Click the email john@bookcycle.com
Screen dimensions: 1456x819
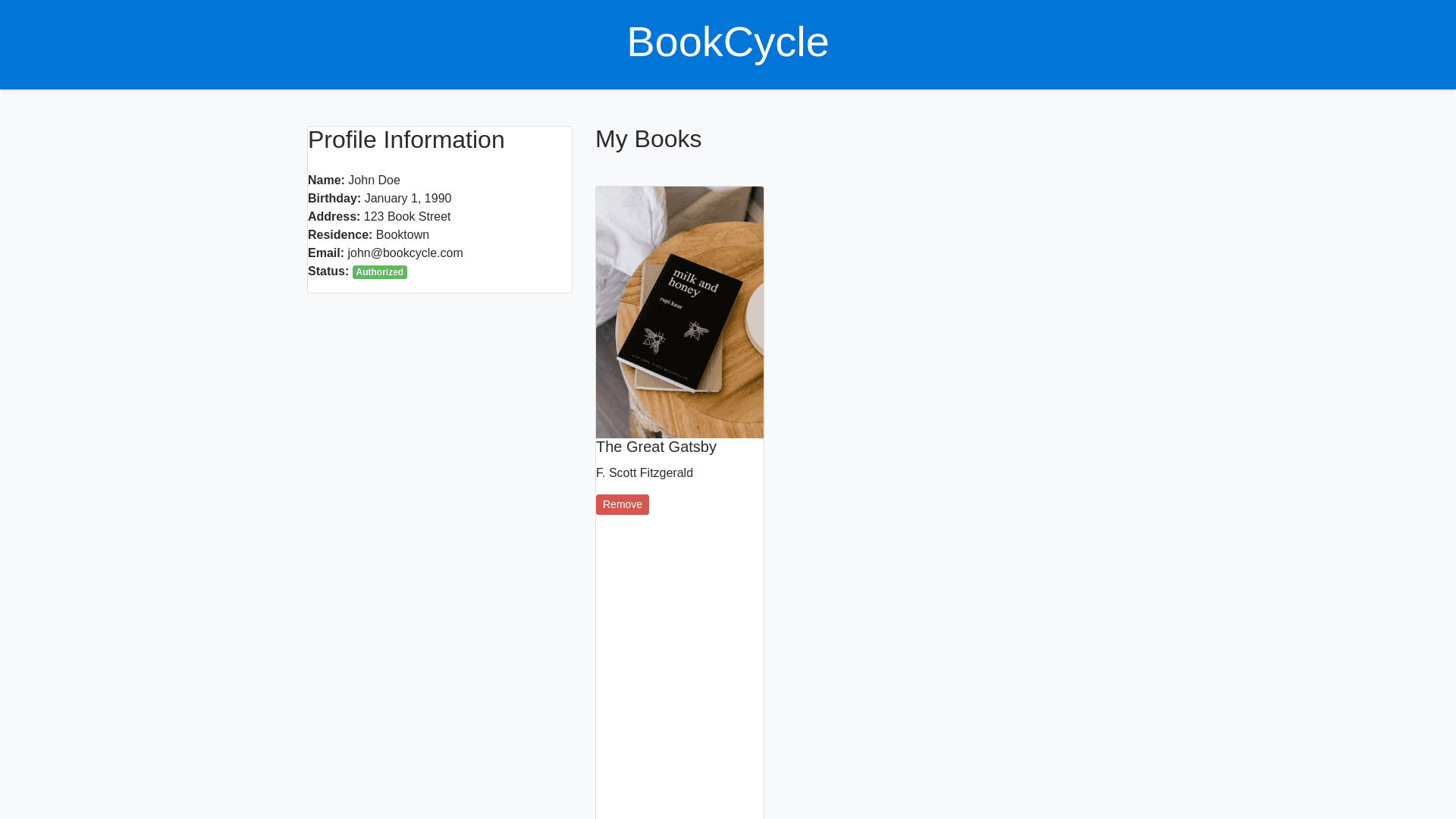coord(405,253)
